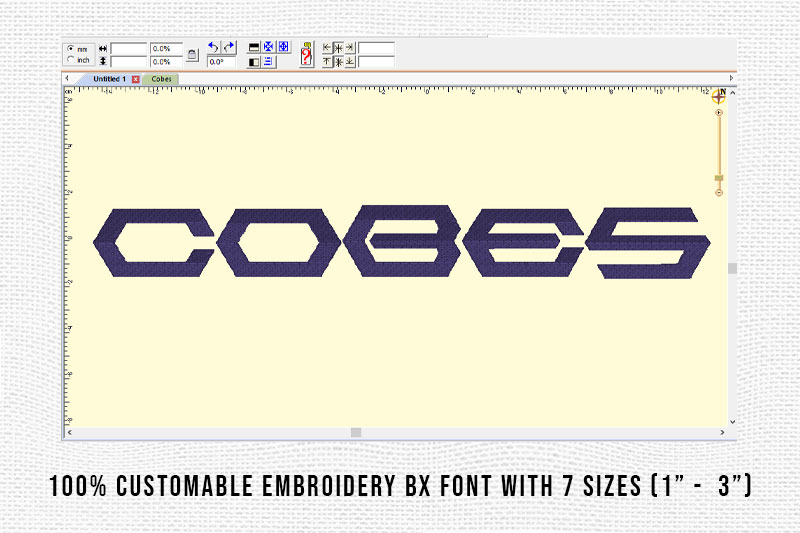Click the vertical split black-white icon
The height and width of the screenshot is (533, 800).
pos(254,62)
